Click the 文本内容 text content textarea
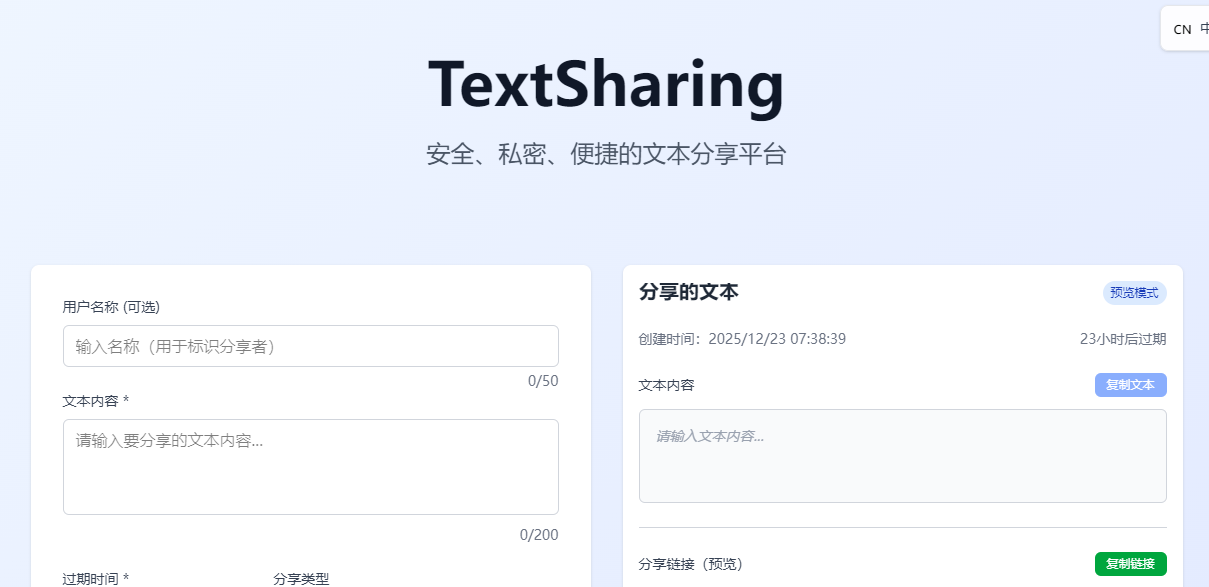The image size is (1209, 587). pos(310,465)
